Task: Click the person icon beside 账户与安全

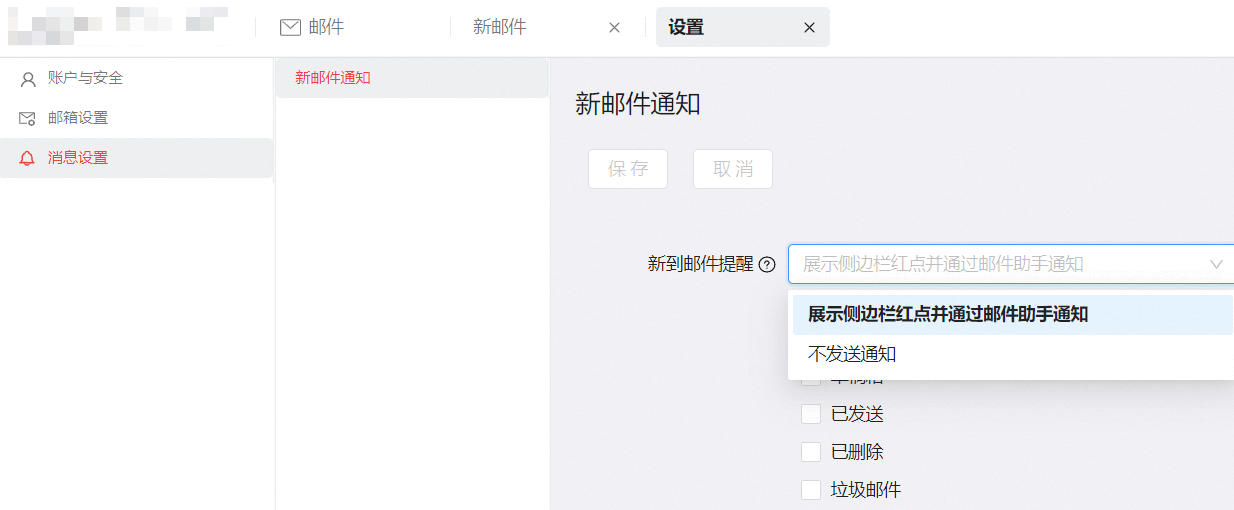Action: point(28,79)
